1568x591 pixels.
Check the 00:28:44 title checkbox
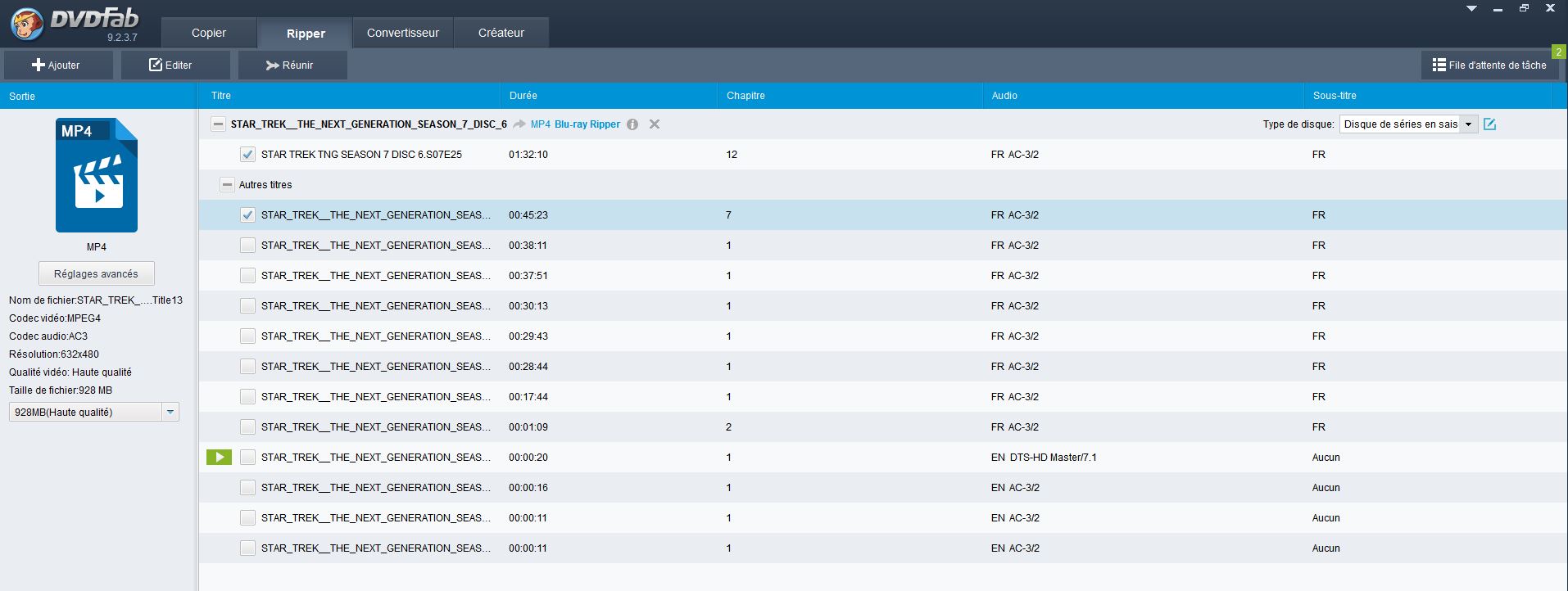[247, 367]
